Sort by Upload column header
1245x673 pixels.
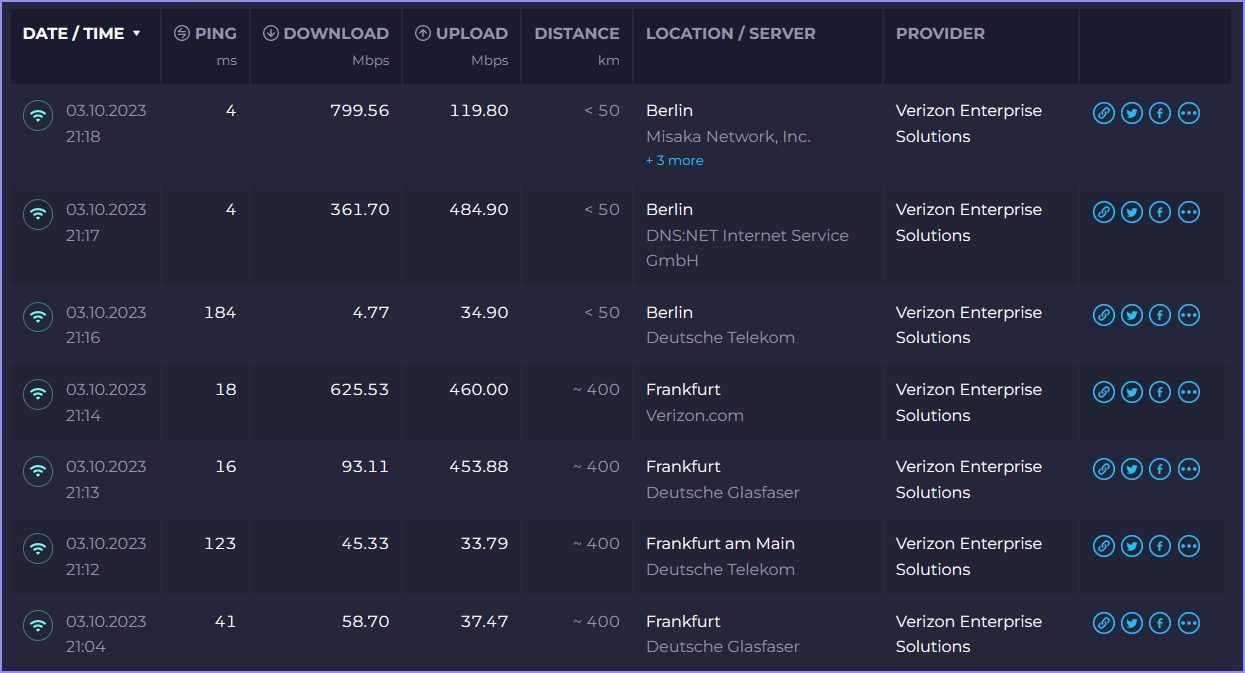tap(462, 33)
